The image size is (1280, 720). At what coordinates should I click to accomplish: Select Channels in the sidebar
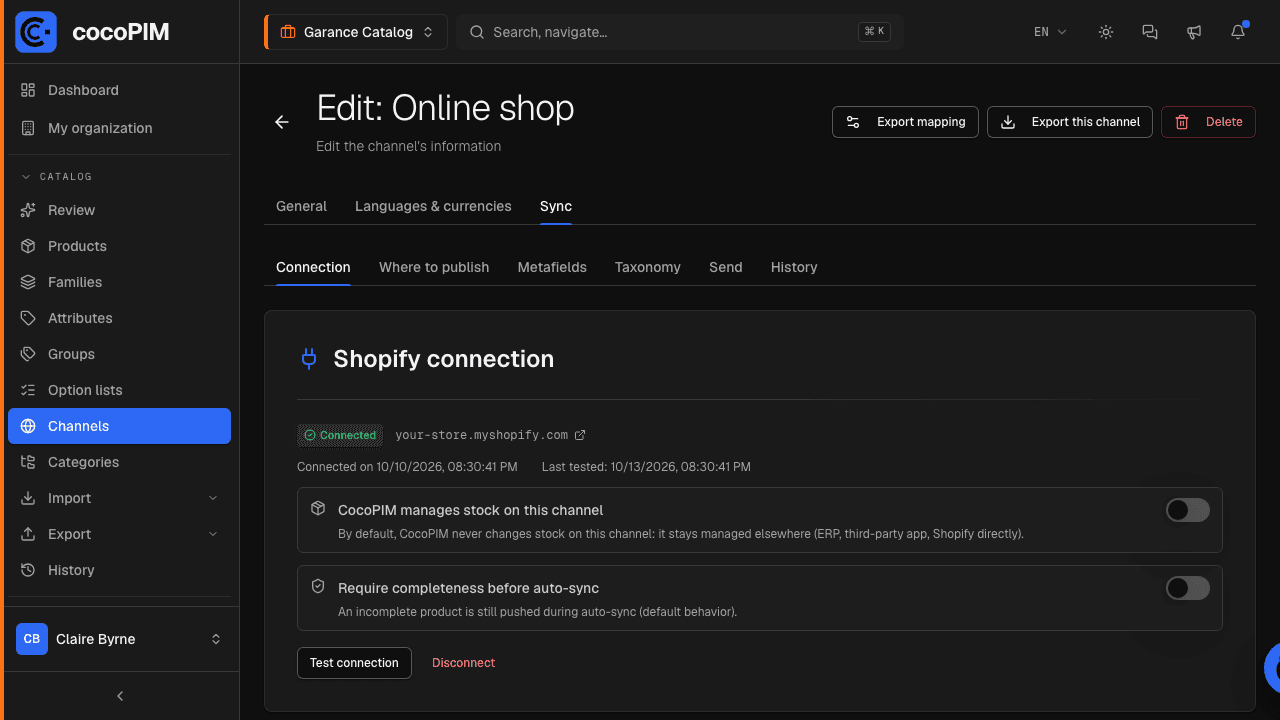120,426
